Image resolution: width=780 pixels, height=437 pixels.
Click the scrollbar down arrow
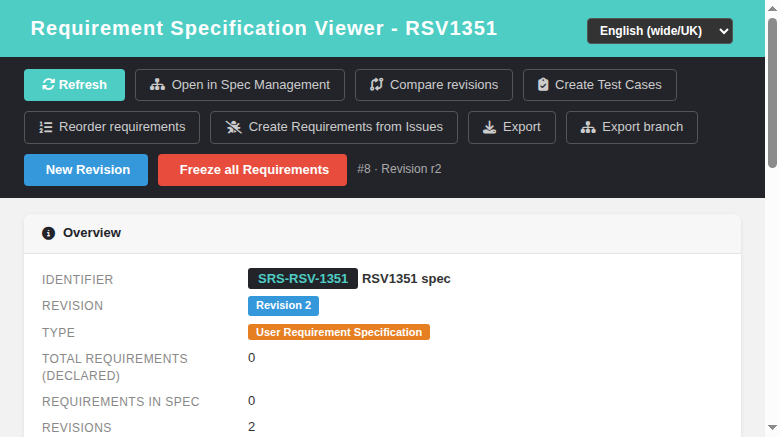point(772,428)
